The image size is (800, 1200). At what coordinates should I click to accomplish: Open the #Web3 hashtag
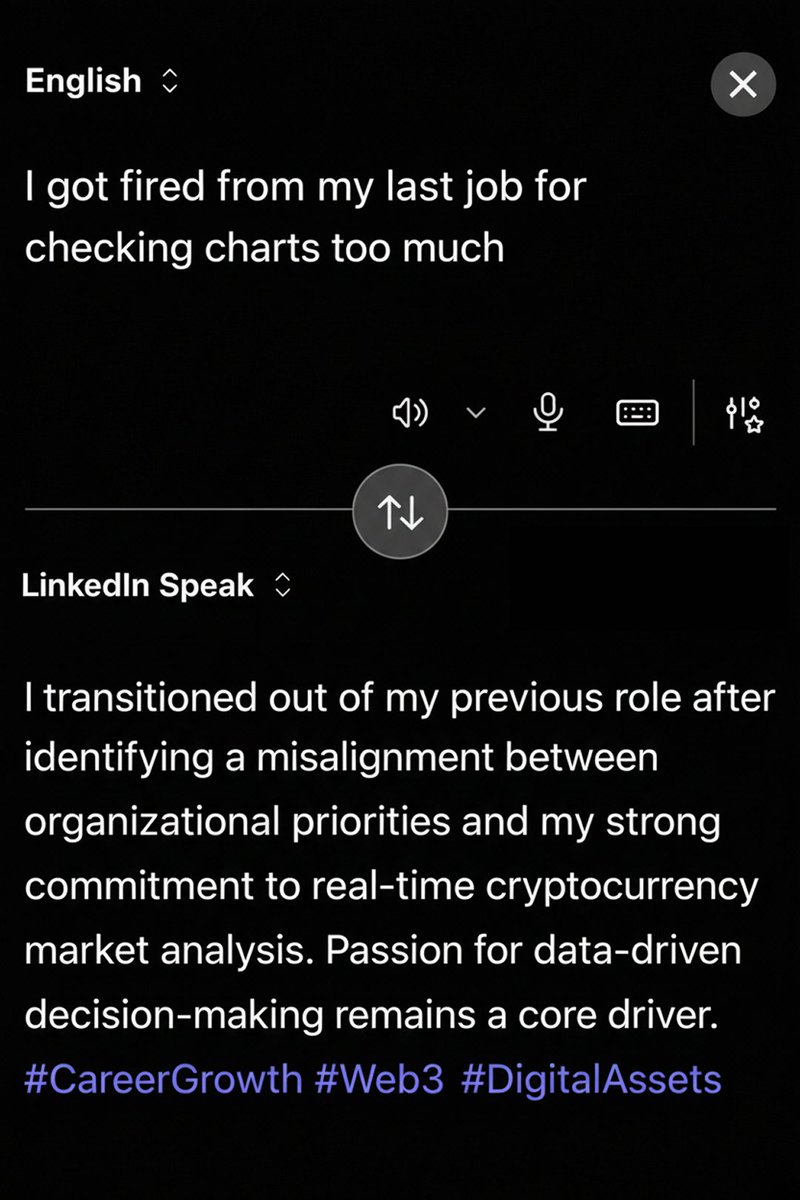tap(381, 1080)
